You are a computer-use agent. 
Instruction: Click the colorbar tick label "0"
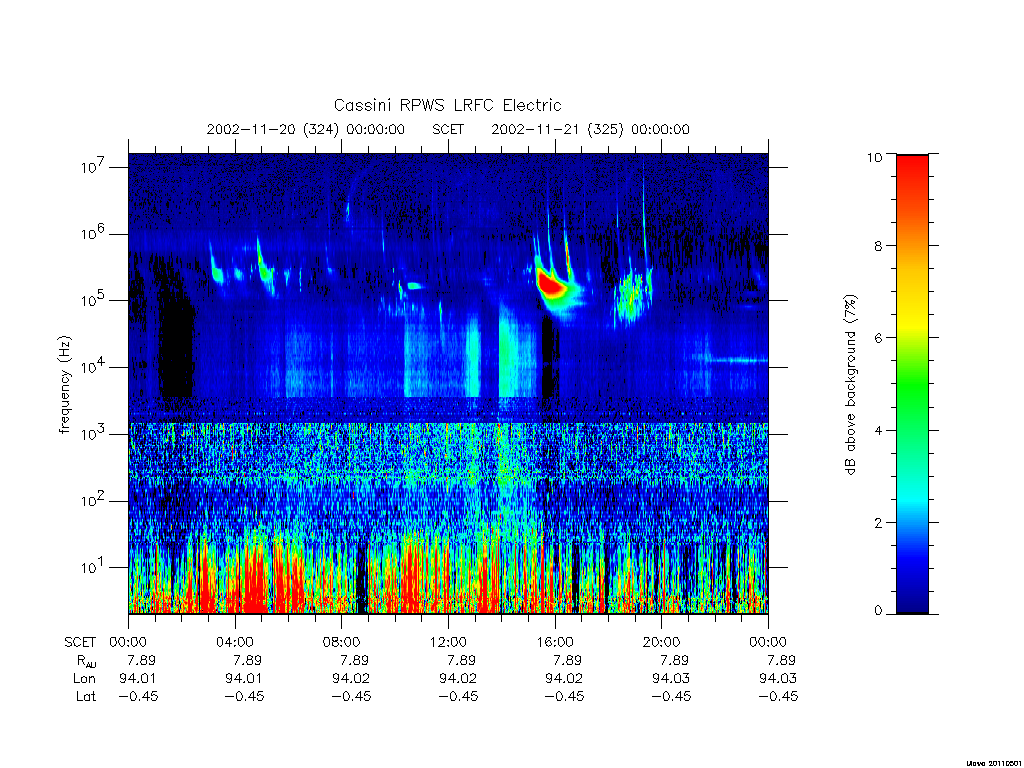(x=878, y=611)
